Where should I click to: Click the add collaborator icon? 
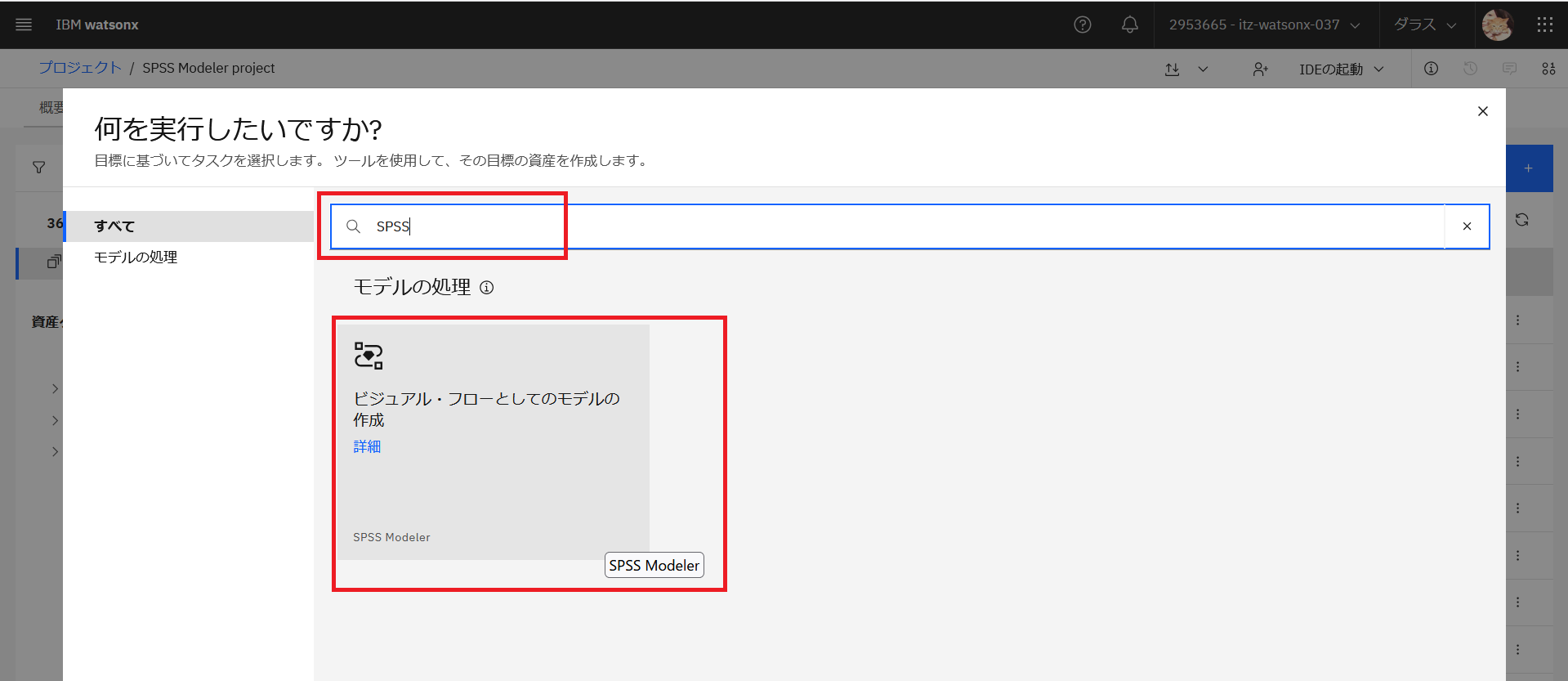point(1261,69)
